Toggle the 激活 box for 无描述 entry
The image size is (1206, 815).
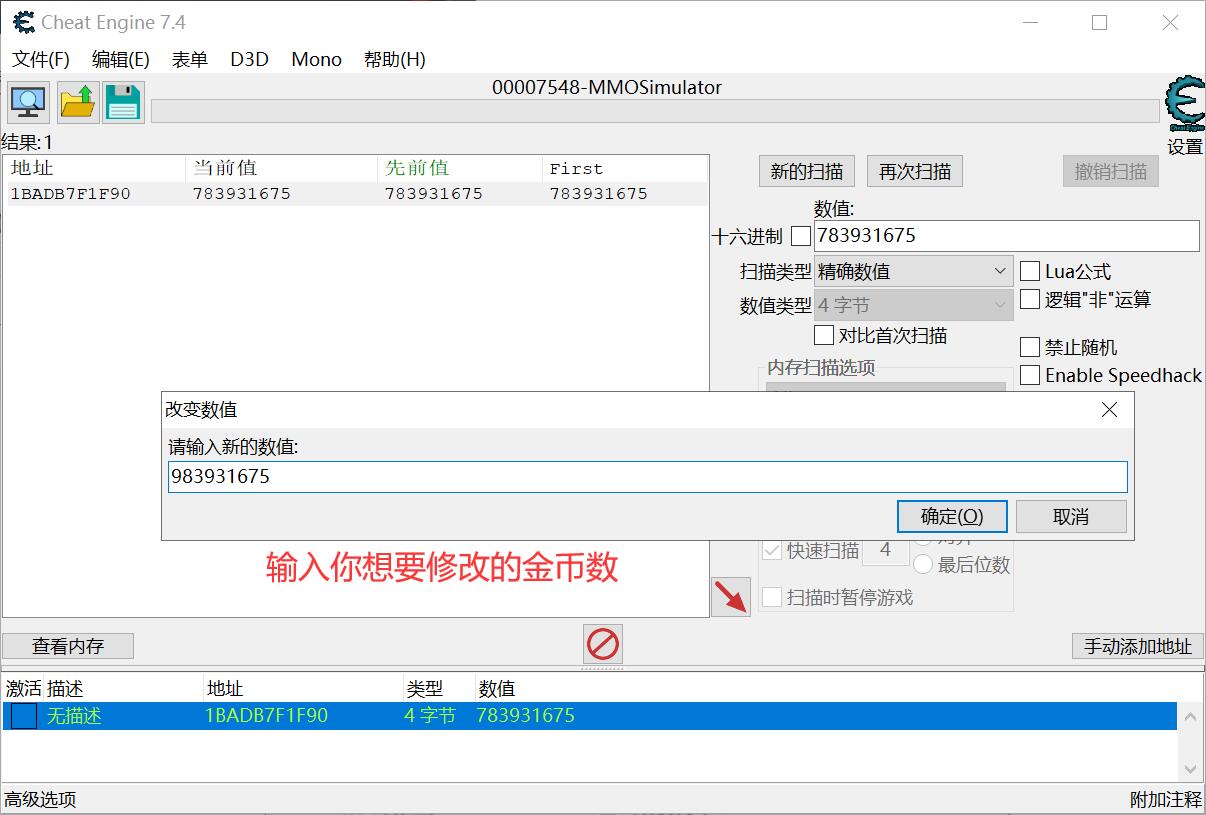[x=24, y=716]
